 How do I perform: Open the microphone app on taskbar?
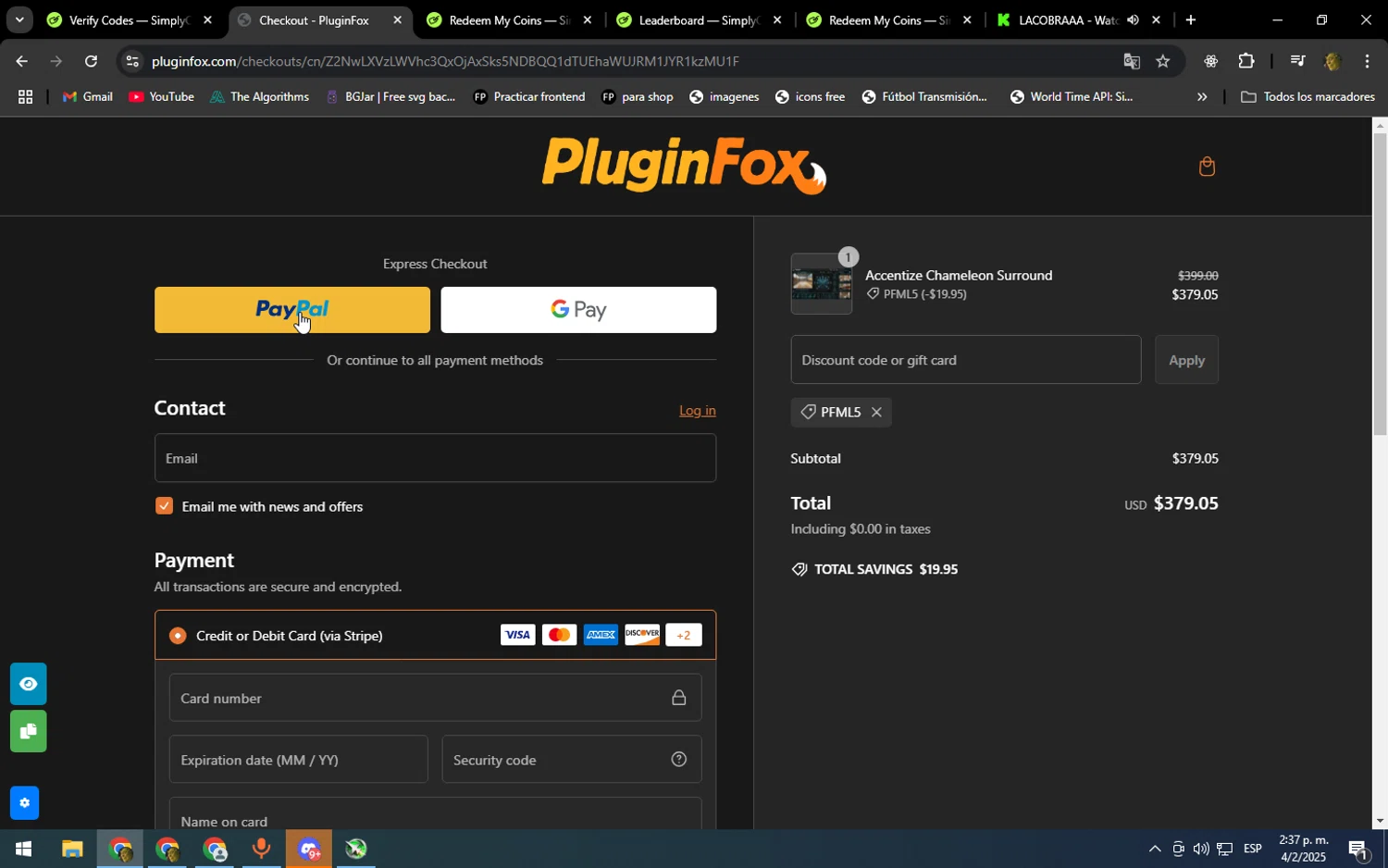pyautogui.click(x=261, y=849)
